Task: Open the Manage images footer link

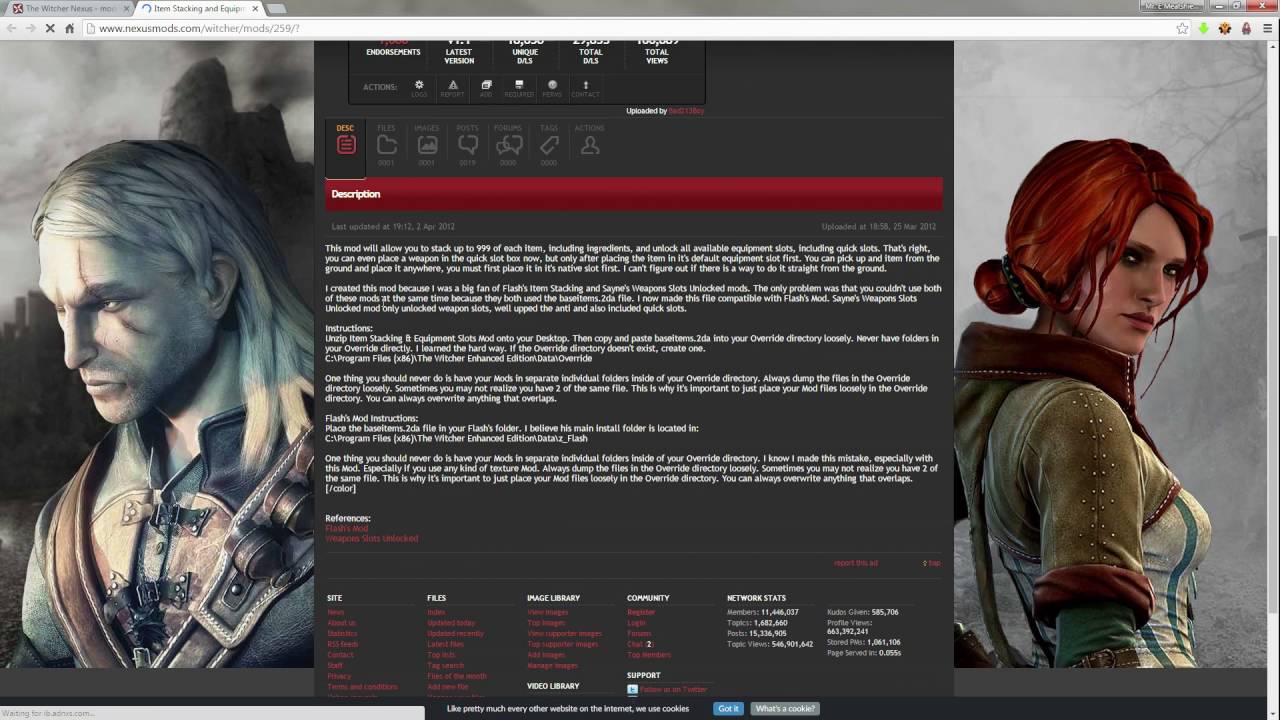Action: click(x=552, y=665)
